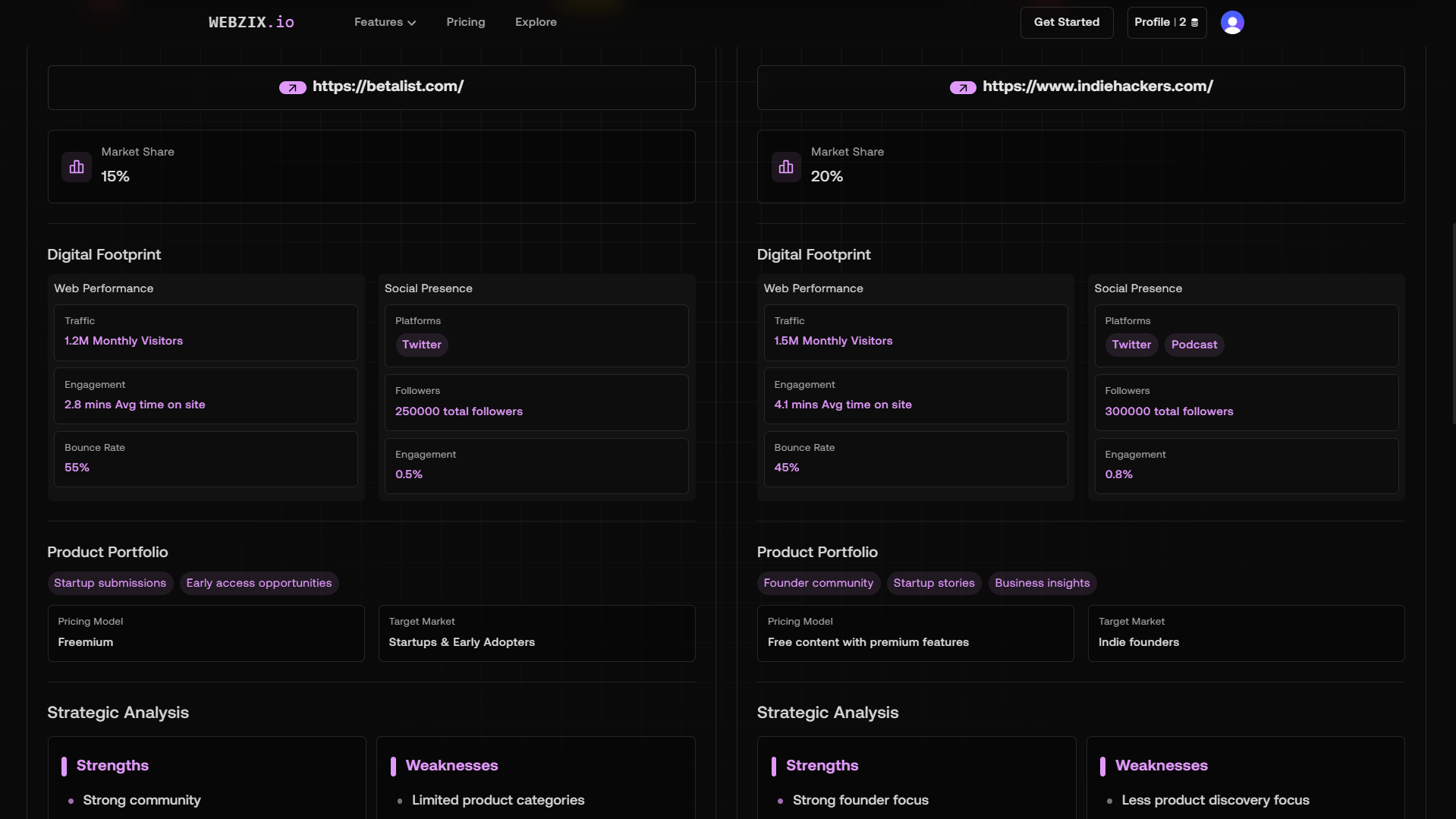Open the Pricing page
The height and width of the screenshot is (819, 1456).
(466, 22)
